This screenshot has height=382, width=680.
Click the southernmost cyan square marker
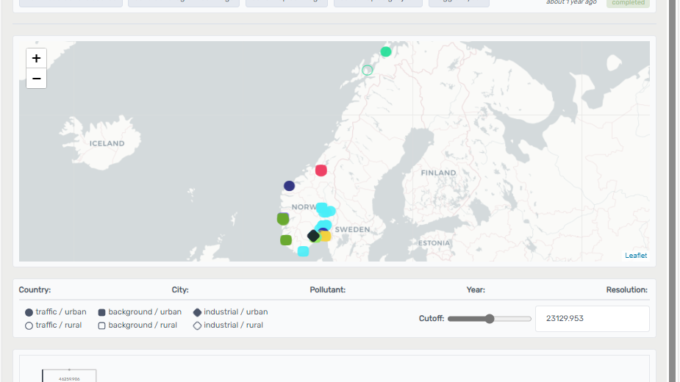303,251
